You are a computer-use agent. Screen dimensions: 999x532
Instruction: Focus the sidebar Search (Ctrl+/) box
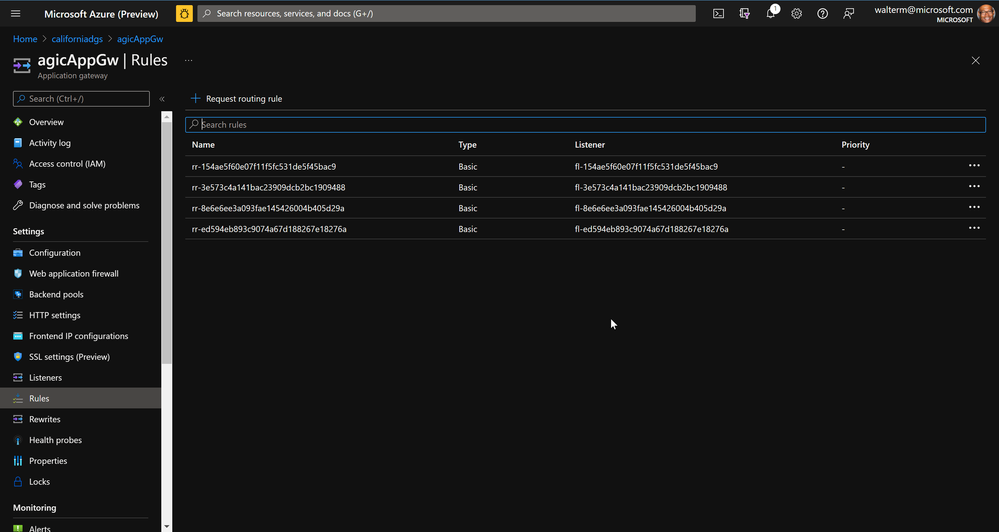pyautogui.click(x=82, y=99)
